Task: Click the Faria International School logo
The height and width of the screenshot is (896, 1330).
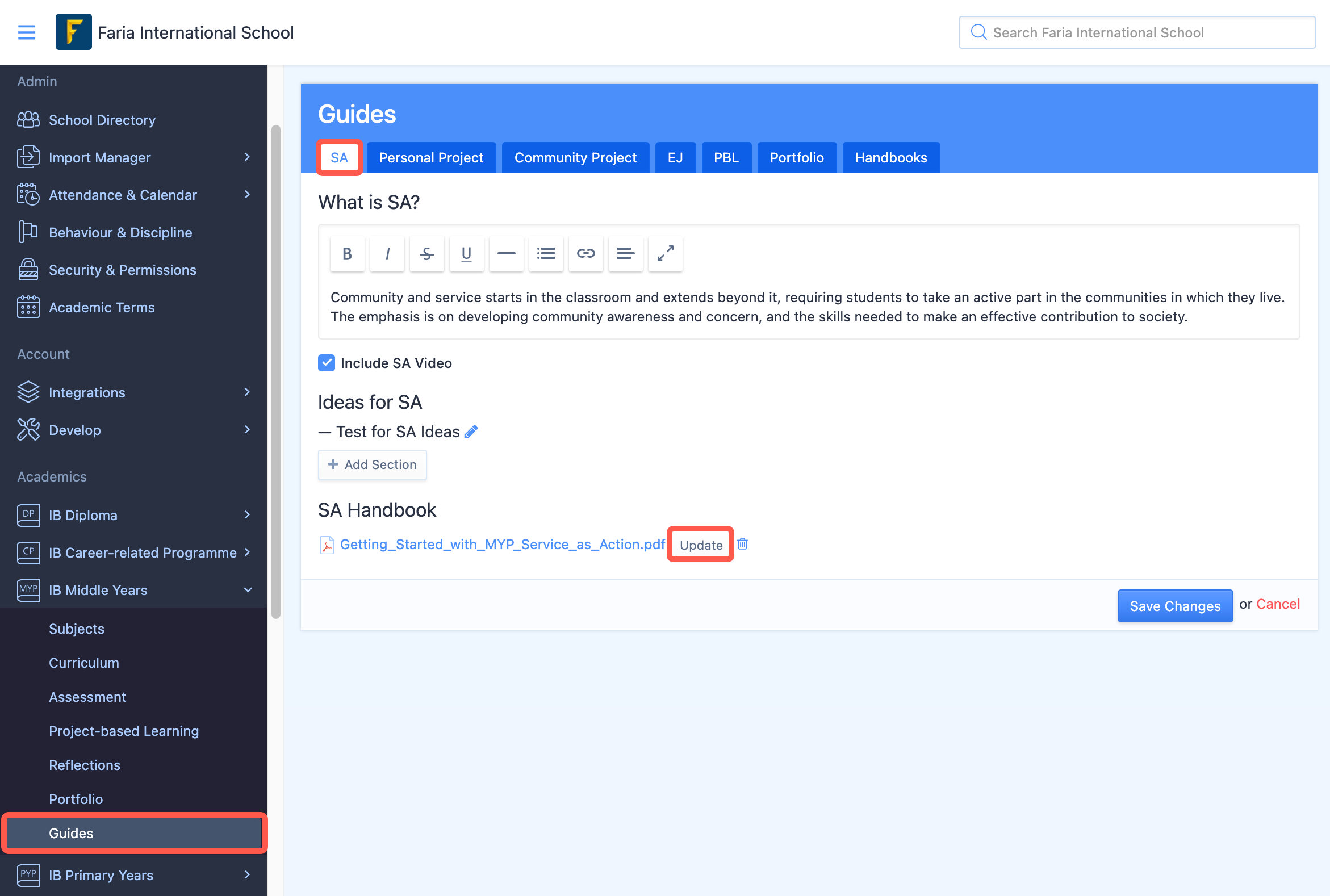Action: pos(73,32)
